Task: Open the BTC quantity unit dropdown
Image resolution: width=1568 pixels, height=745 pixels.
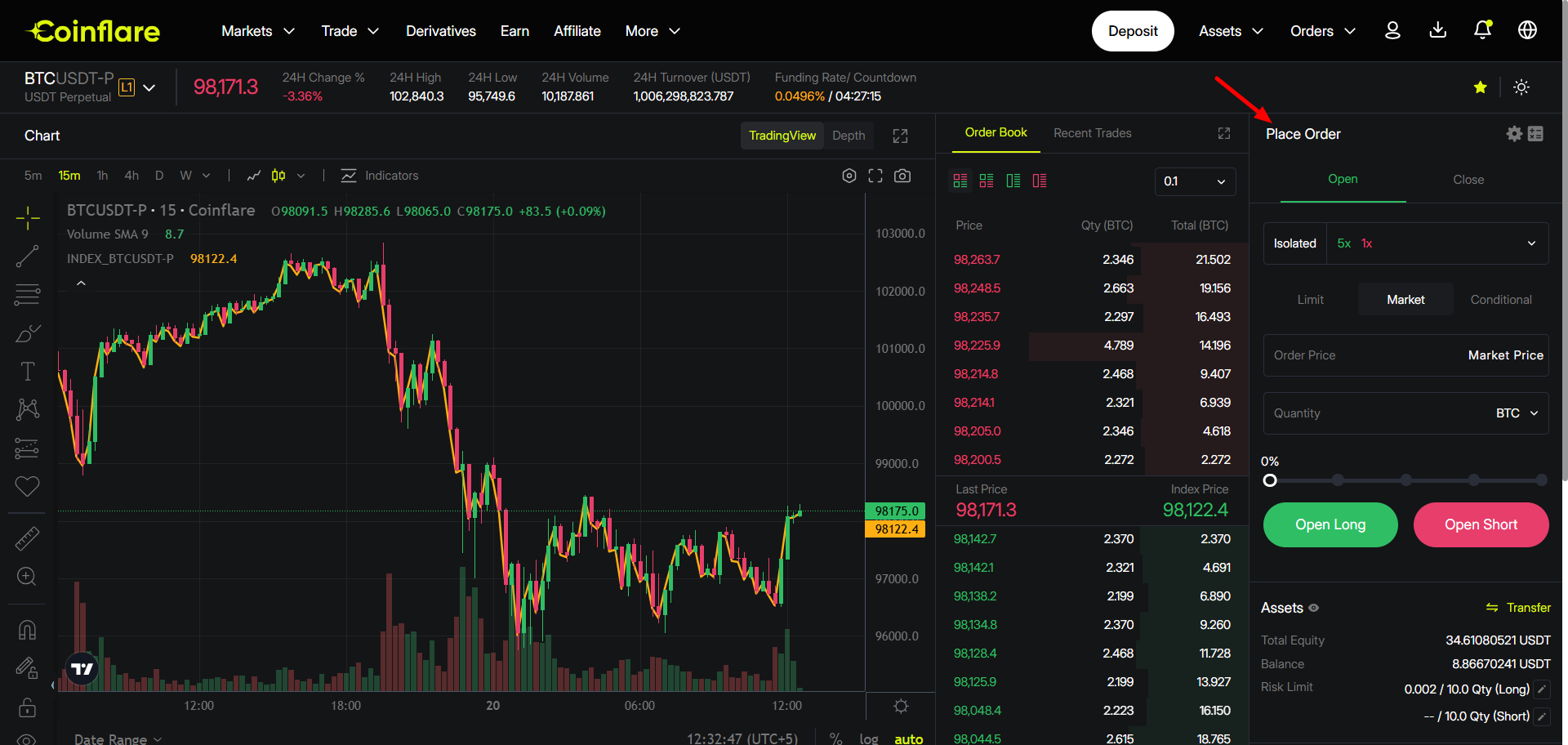Action: click(1517, 413)
